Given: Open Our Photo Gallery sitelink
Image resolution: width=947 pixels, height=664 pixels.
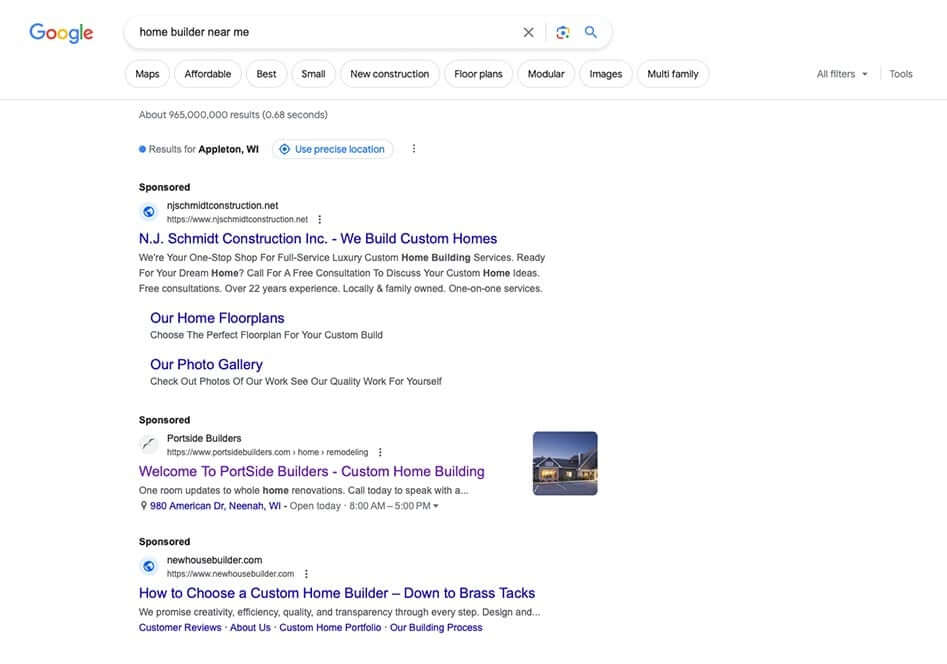Looking at the screenshot, I should pyautogui.click(x=206, y=365).
